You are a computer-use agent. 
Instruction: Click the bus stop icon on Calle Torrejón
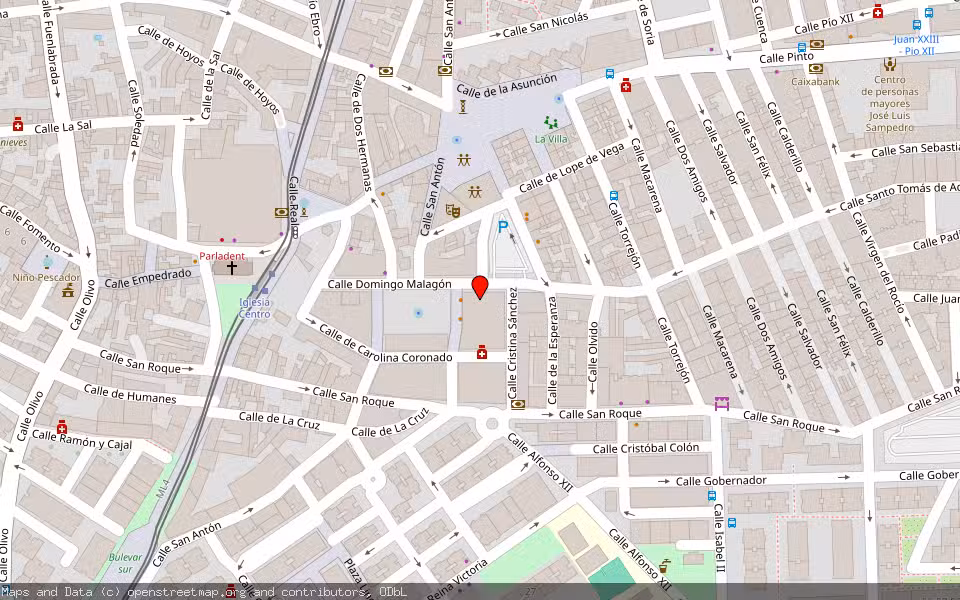coord(613,196)
